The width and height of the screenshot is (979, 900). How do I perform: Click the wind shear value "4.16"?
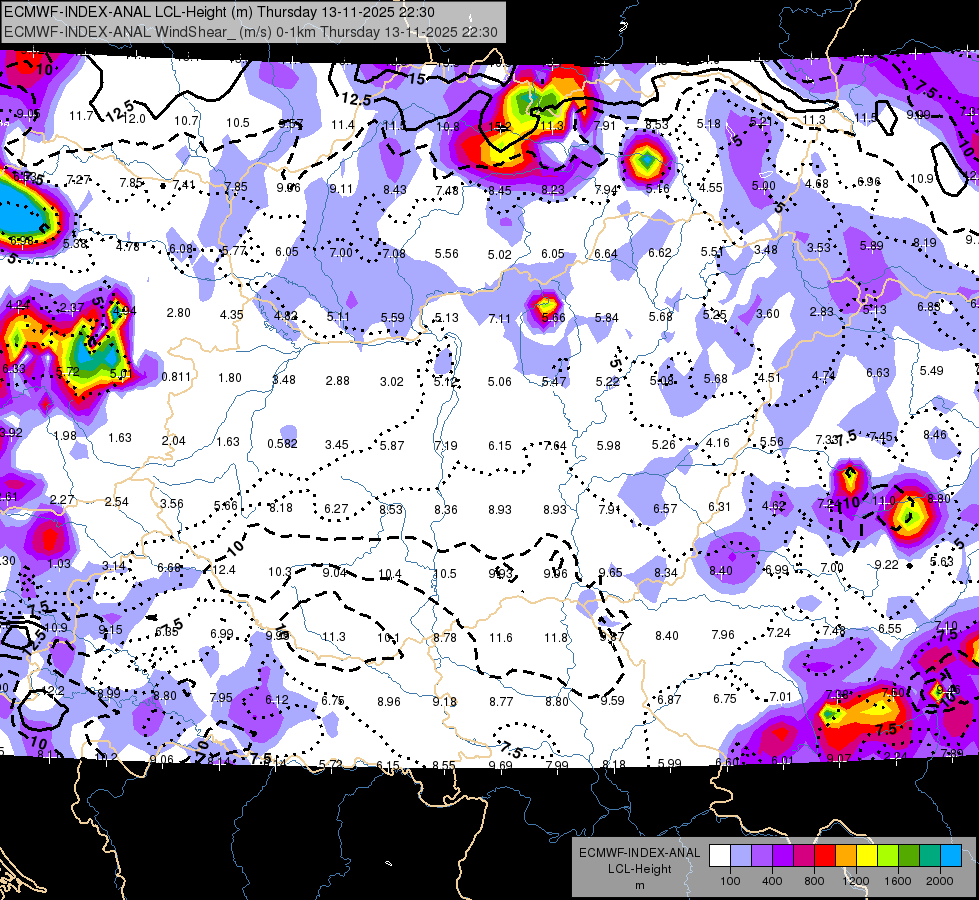tap(717, 442)
